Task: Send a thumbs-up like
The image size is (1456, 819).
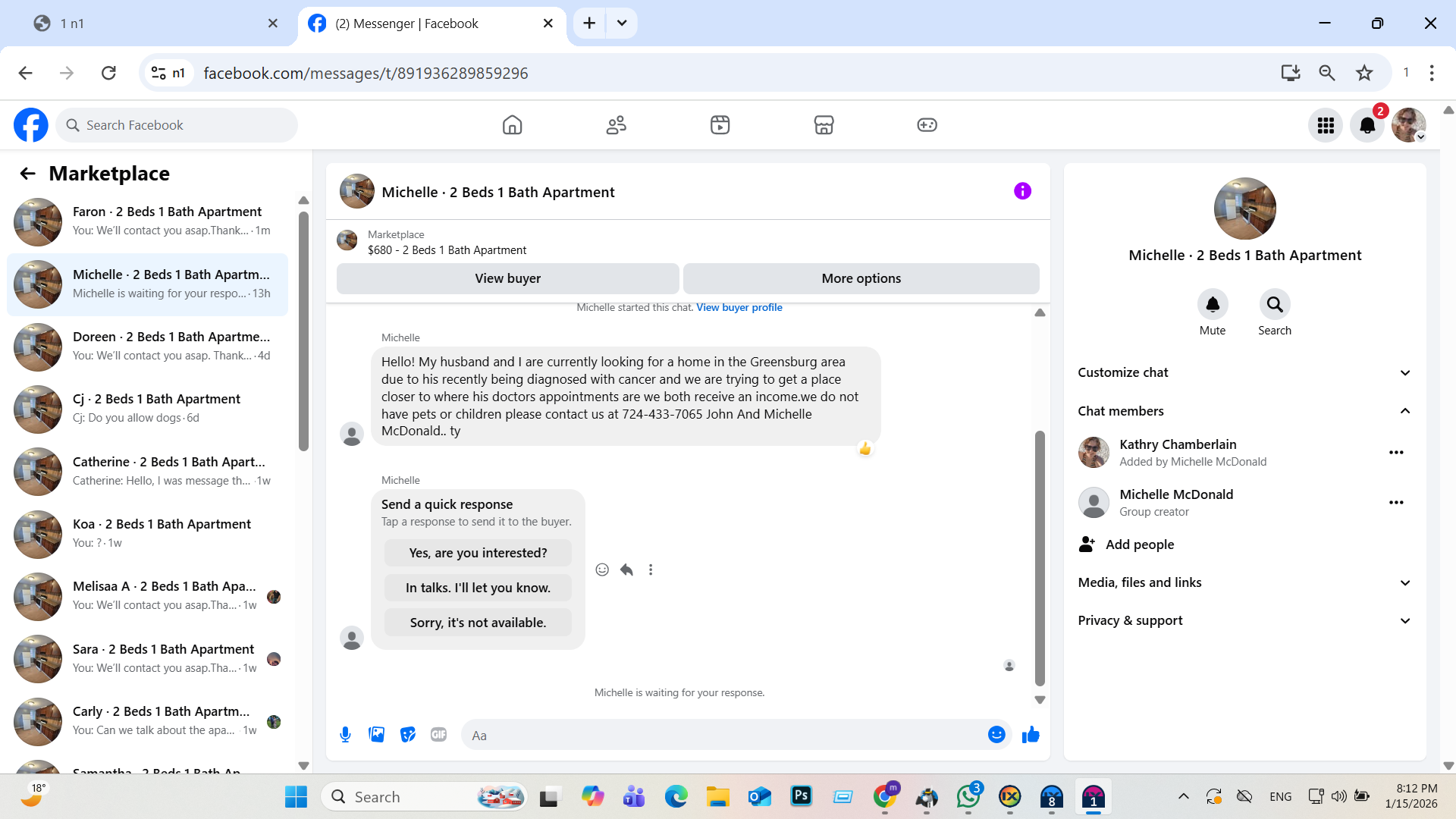Action: 1031,735
